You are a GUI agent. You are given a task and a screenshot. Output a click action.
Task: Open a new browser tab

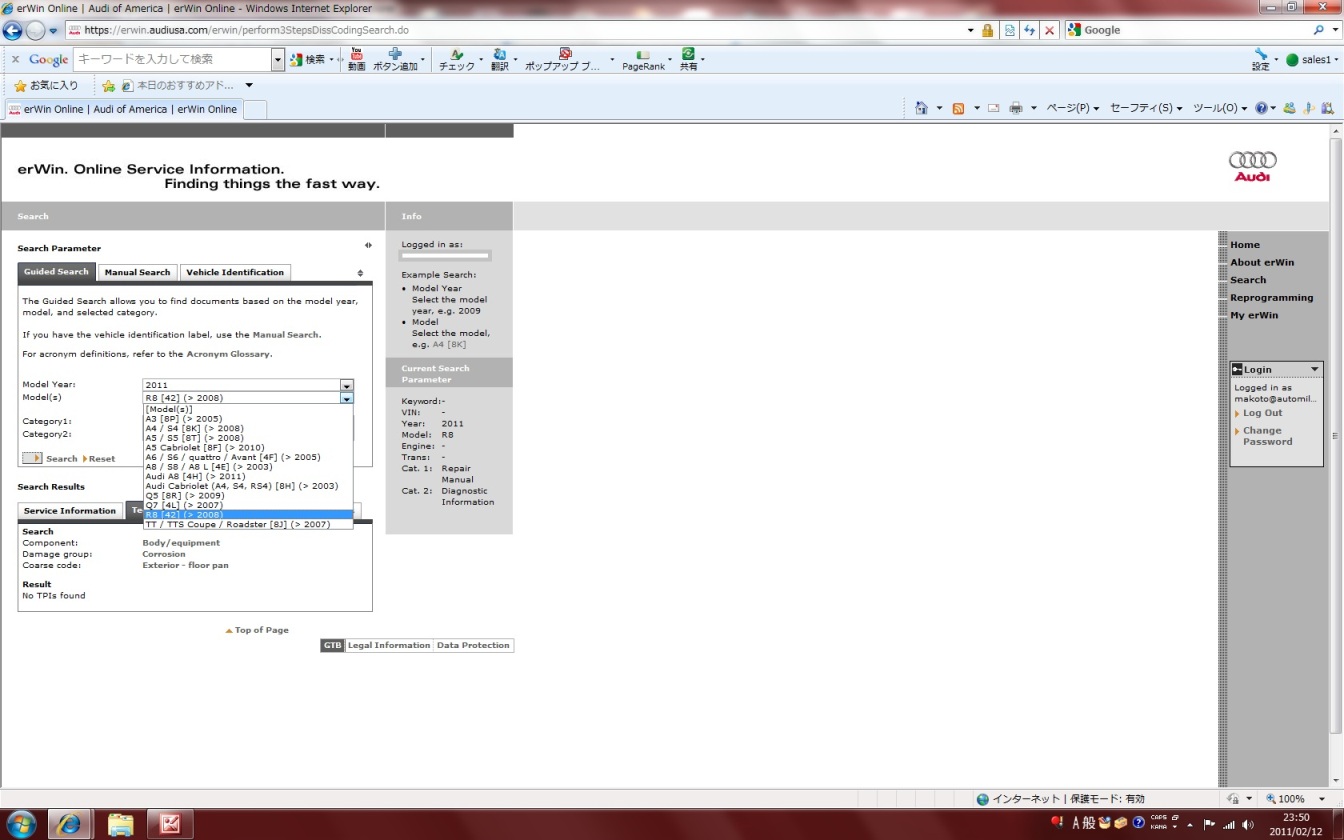[x=255, y=109]
